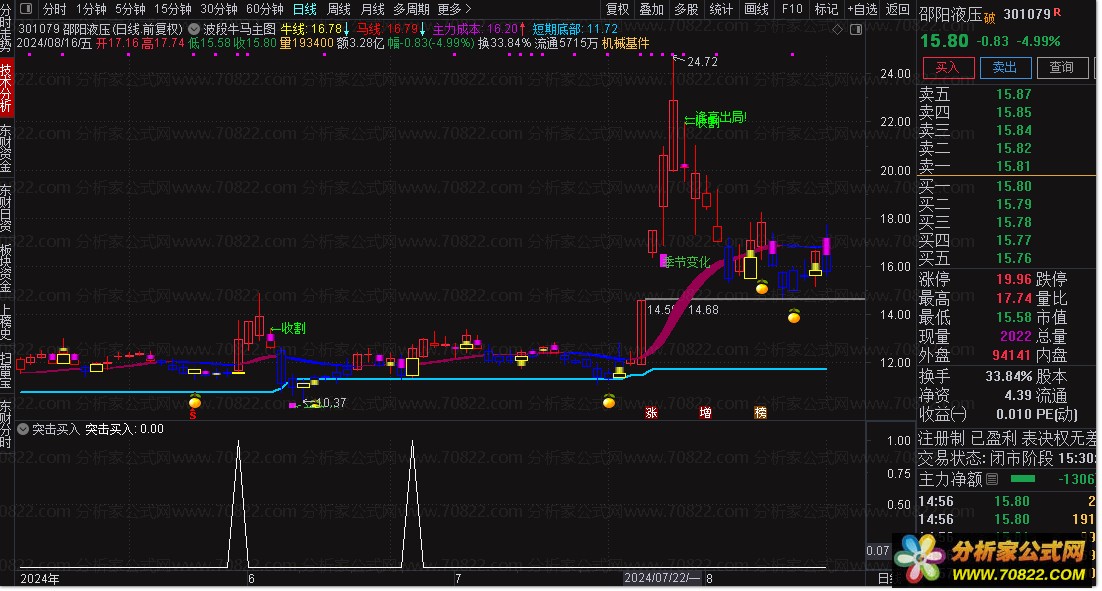This screenshot has width=1102, height=591.
Task: Click the 10.37 low price label
Action: [x=330, y=403]
